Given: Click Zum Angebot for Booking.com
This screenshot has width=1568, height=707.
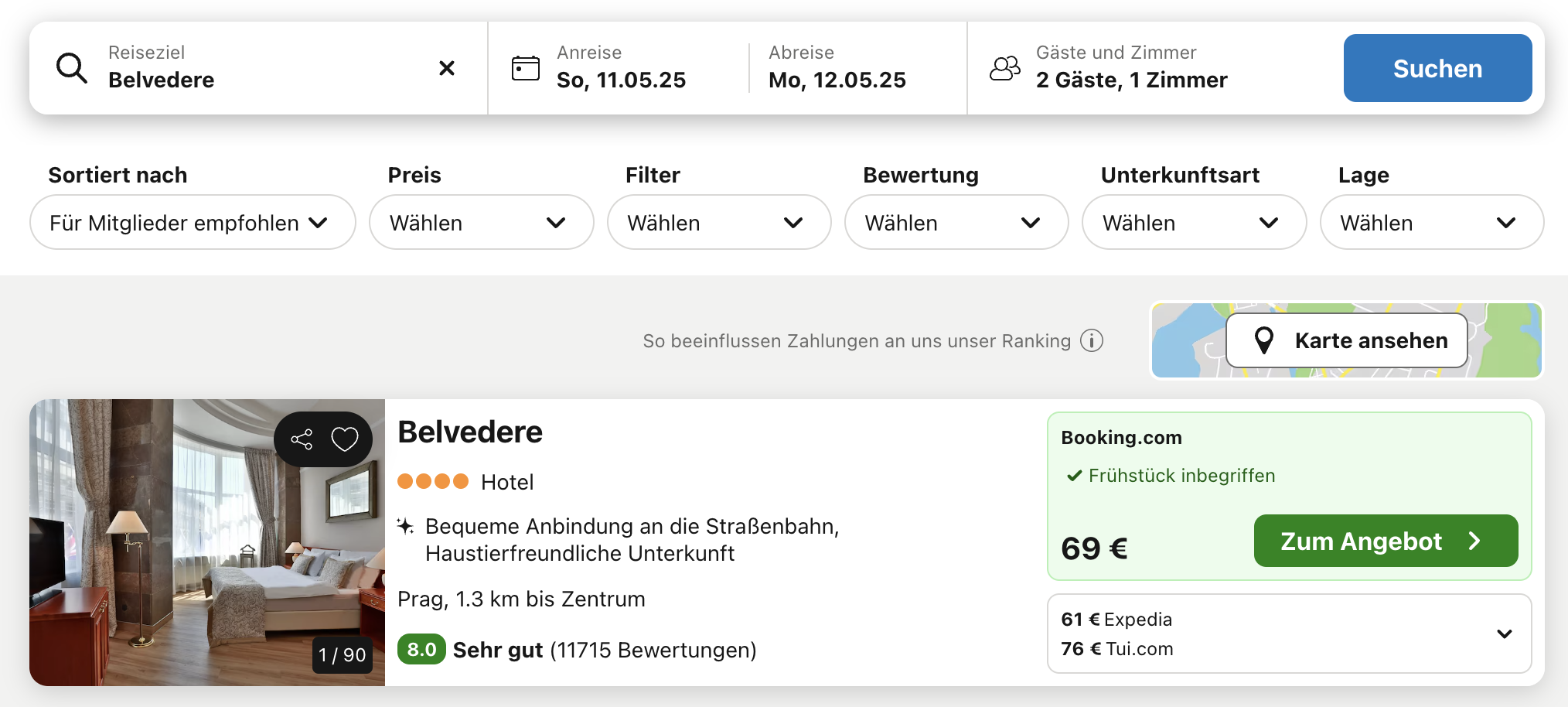Looking at the screenshot, I should coord(1386,541).
